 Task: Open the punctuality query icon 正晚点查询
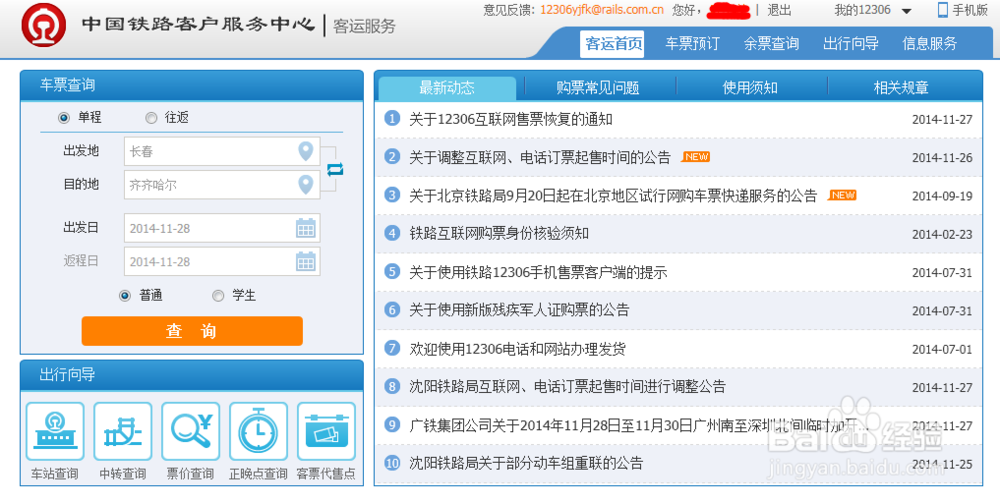click(258, 432)
